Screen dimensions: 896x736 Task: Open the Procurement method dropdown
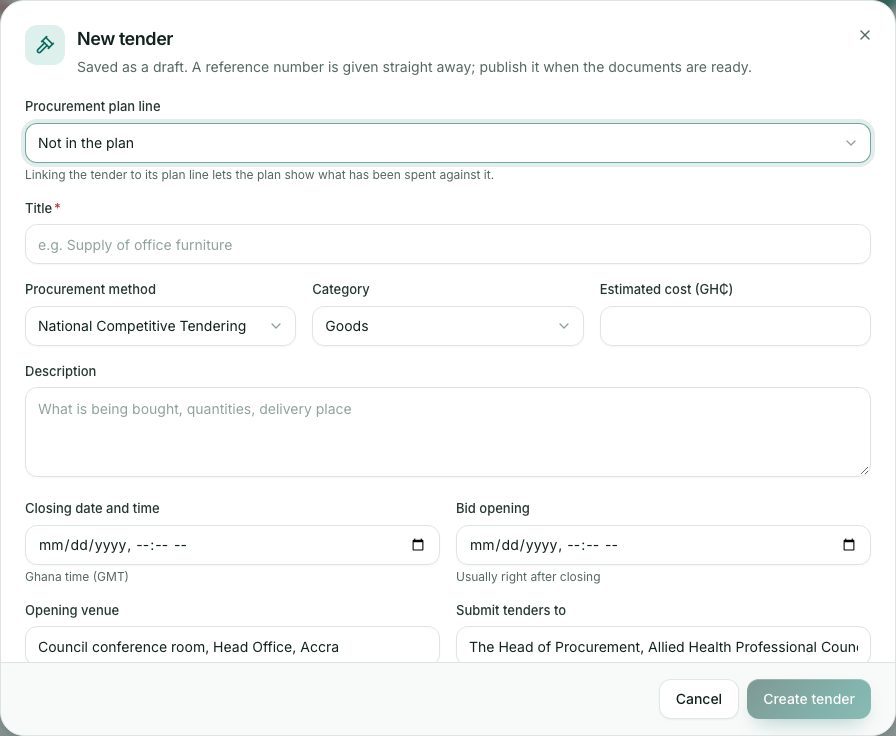pyautogui.click(x=160, y=326)
